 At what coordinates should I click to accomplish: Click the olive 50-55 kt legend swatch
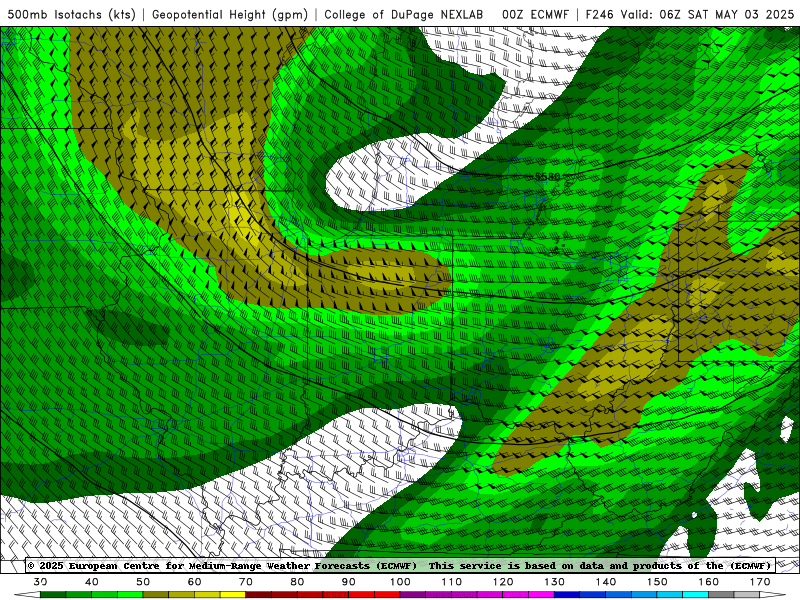point(156,595)
